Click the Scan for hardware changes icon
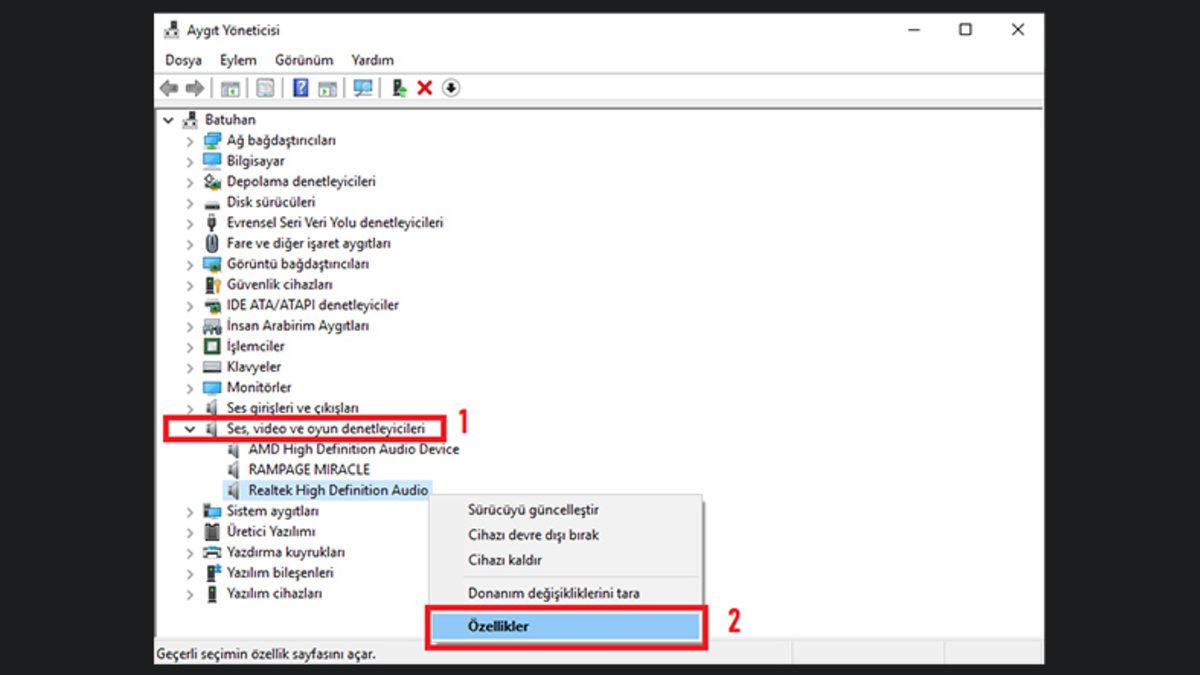 [x=364, y=88]
